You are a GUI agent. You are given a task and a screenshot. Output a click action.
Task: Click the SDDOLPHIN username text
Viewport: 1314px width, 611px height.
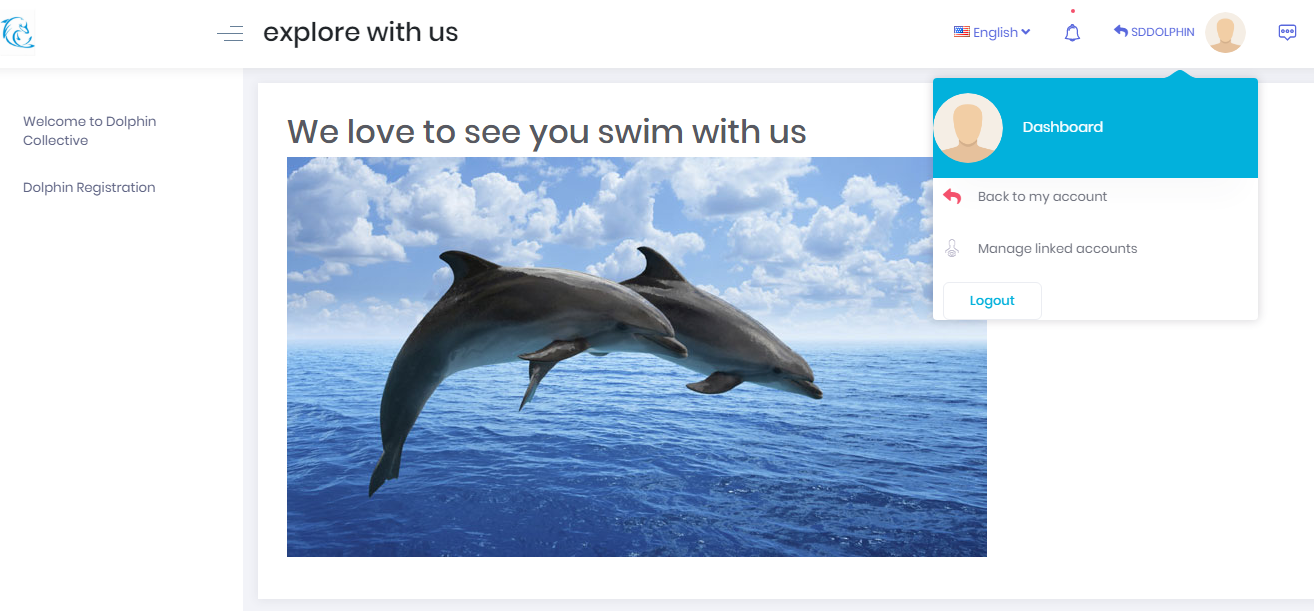[1162, 32]
